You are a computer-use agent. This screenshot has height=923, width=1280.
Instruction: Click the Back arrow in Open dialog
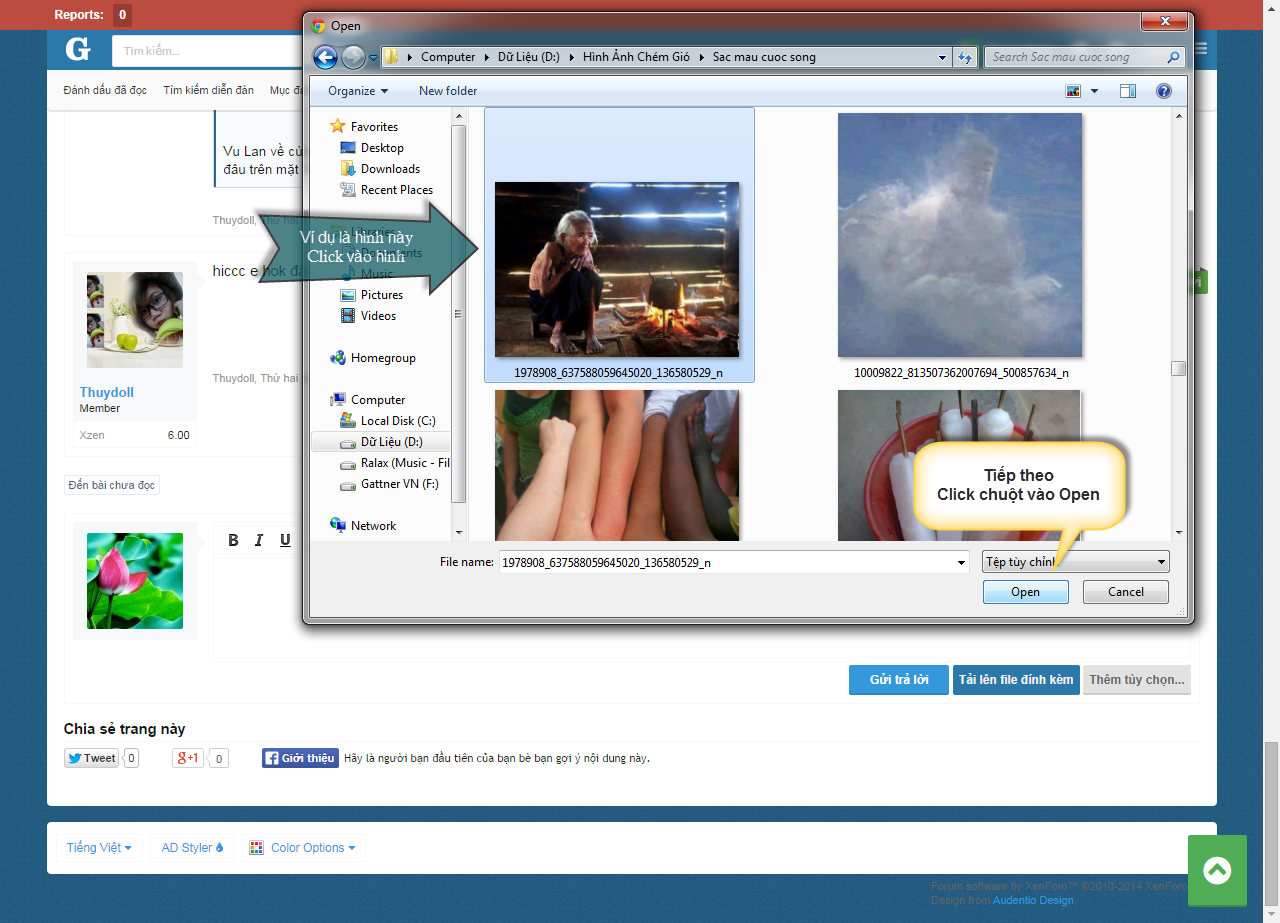pos(325,57)
